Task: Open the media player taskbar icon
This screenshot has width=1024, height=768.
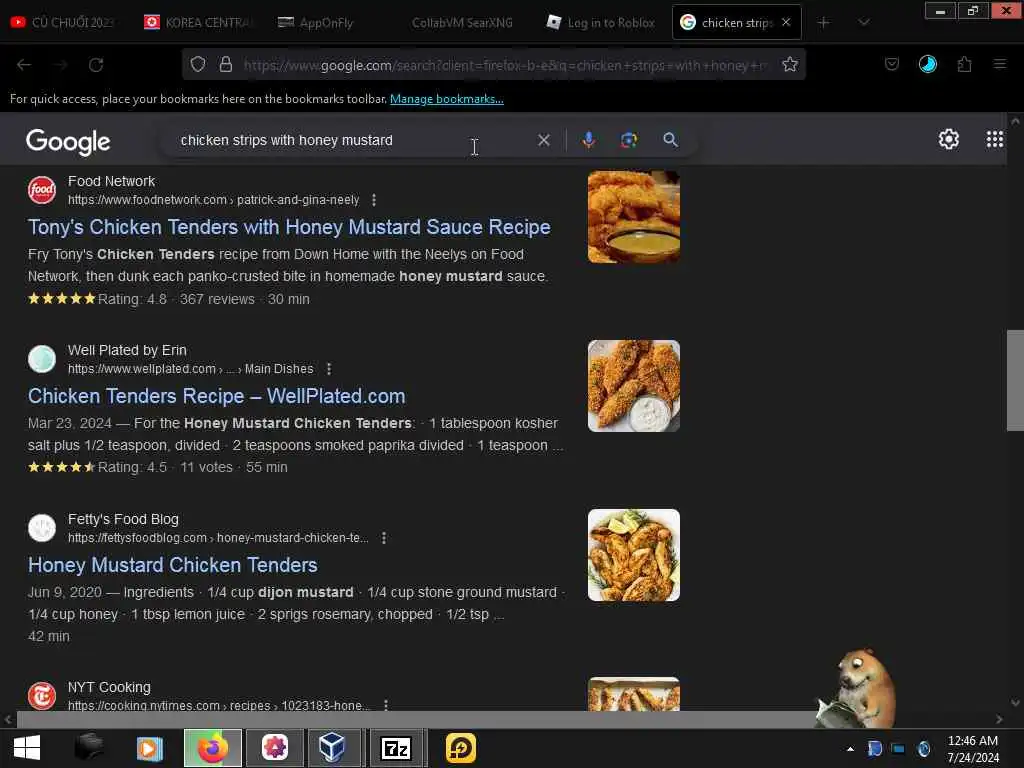Action: [x=150, y=748]
